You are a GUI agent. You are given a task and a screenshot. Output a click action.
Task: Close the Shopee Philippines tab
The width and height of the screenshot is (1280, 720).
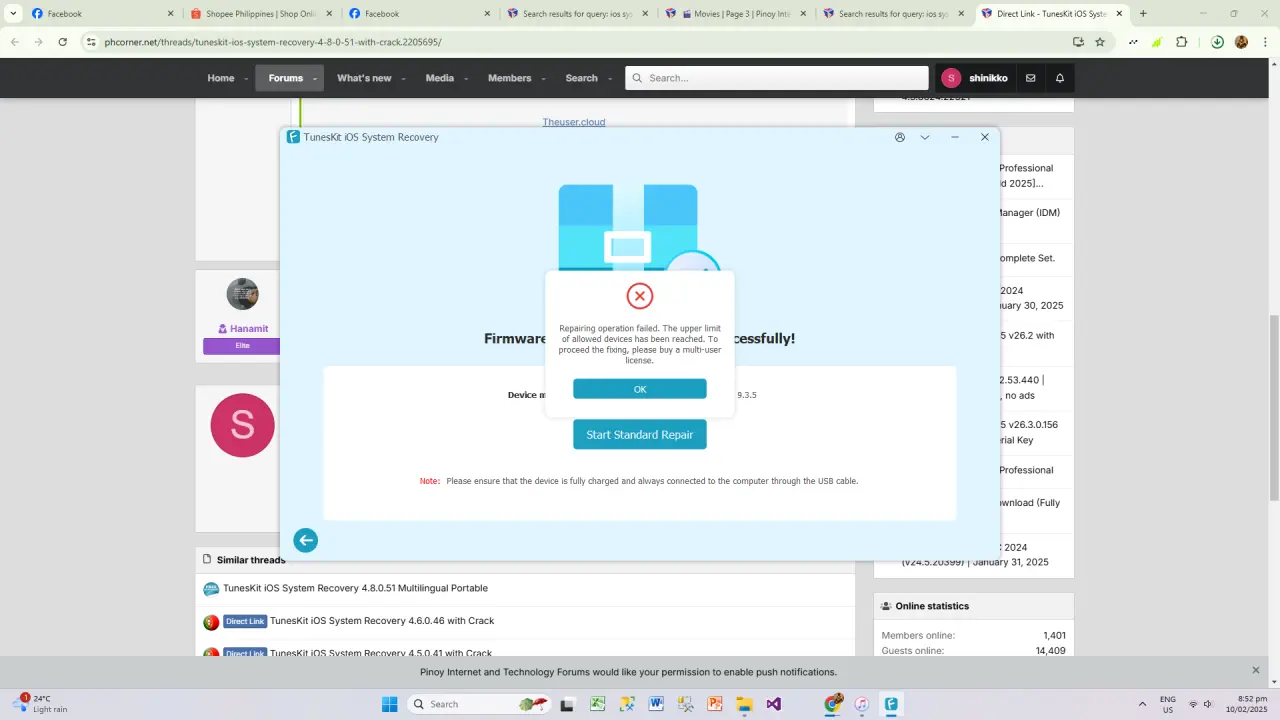tap(328, 14)
